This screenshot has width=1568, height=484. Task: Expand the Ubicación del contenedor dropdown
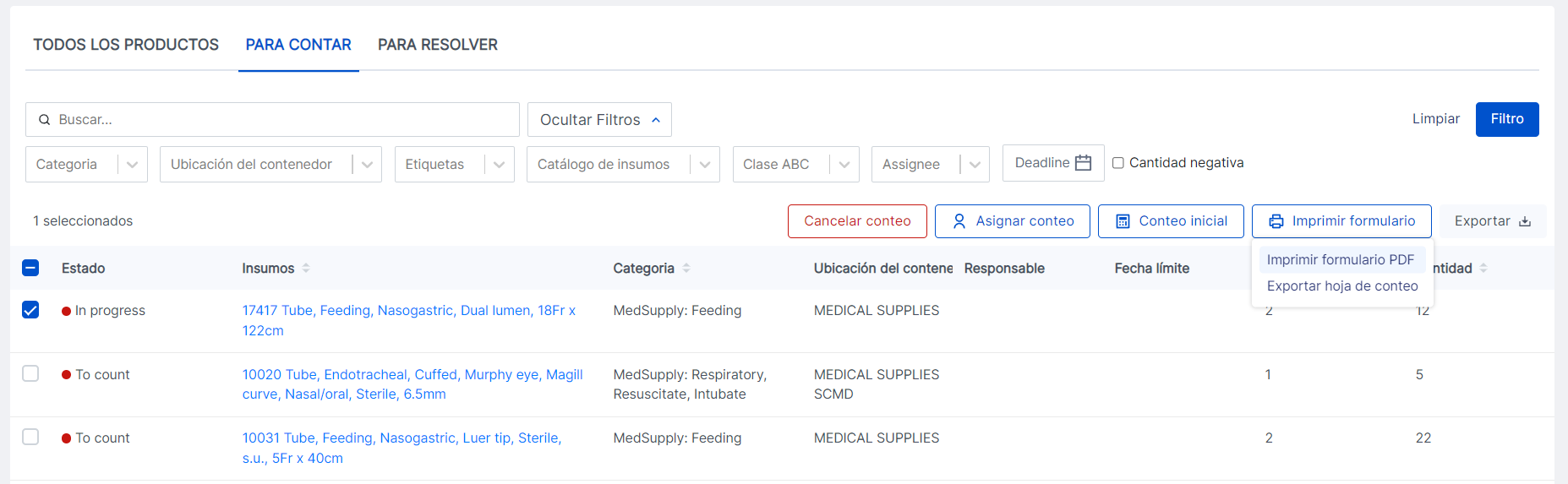pos(367,165)
